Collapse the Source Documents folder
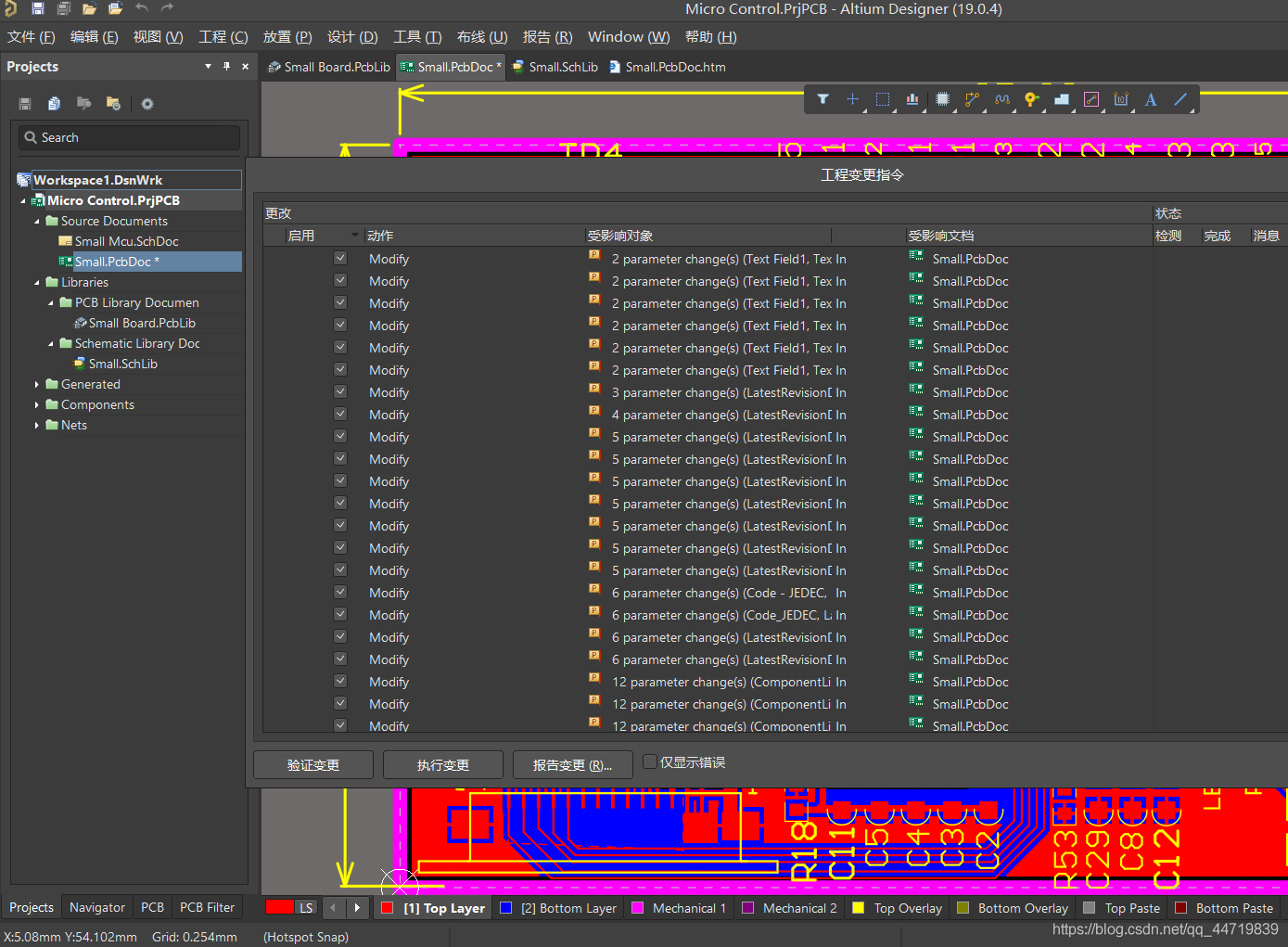 37,221
